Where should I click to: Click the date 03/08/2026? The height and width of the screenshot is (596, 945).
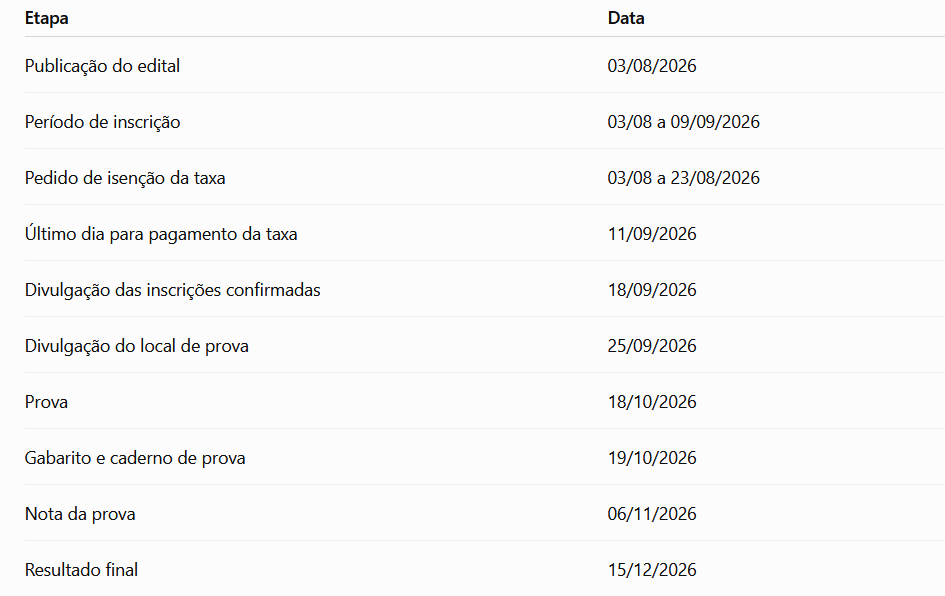[x=651, y=66]
